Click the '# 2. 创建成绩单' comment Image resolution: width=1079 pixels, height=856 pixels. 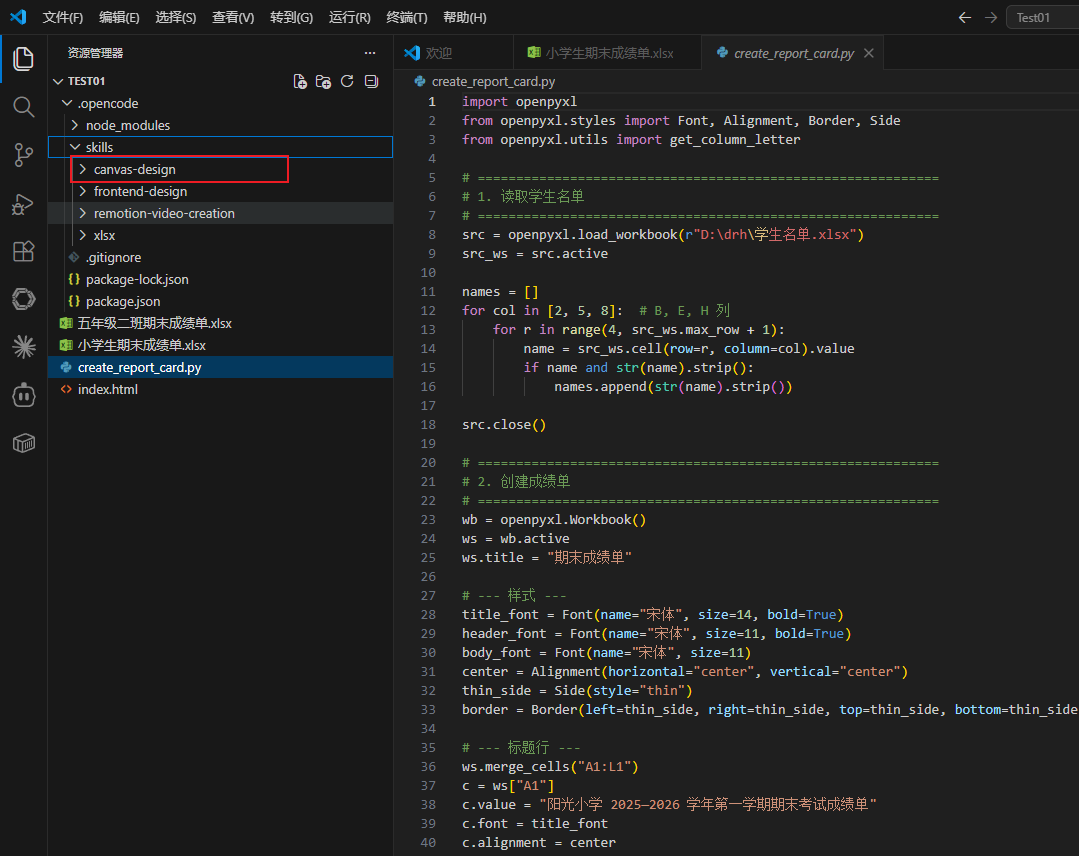tap(516, 482)
